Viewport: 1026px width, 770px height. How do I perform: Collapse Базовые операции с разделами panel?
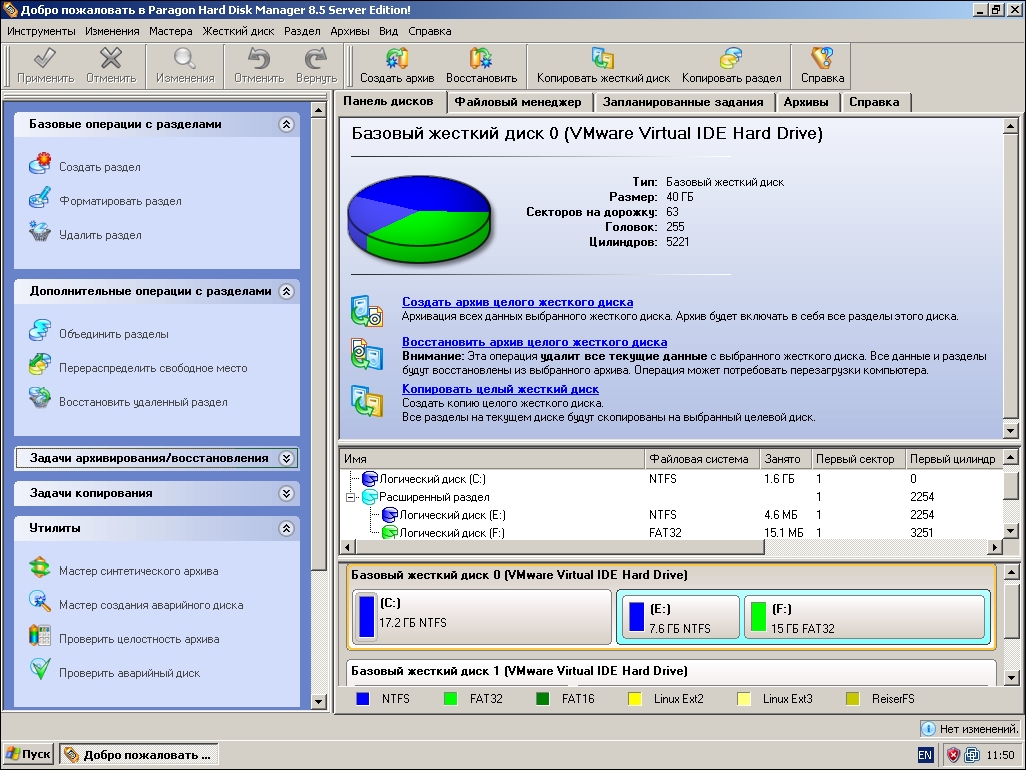(286, 124)
